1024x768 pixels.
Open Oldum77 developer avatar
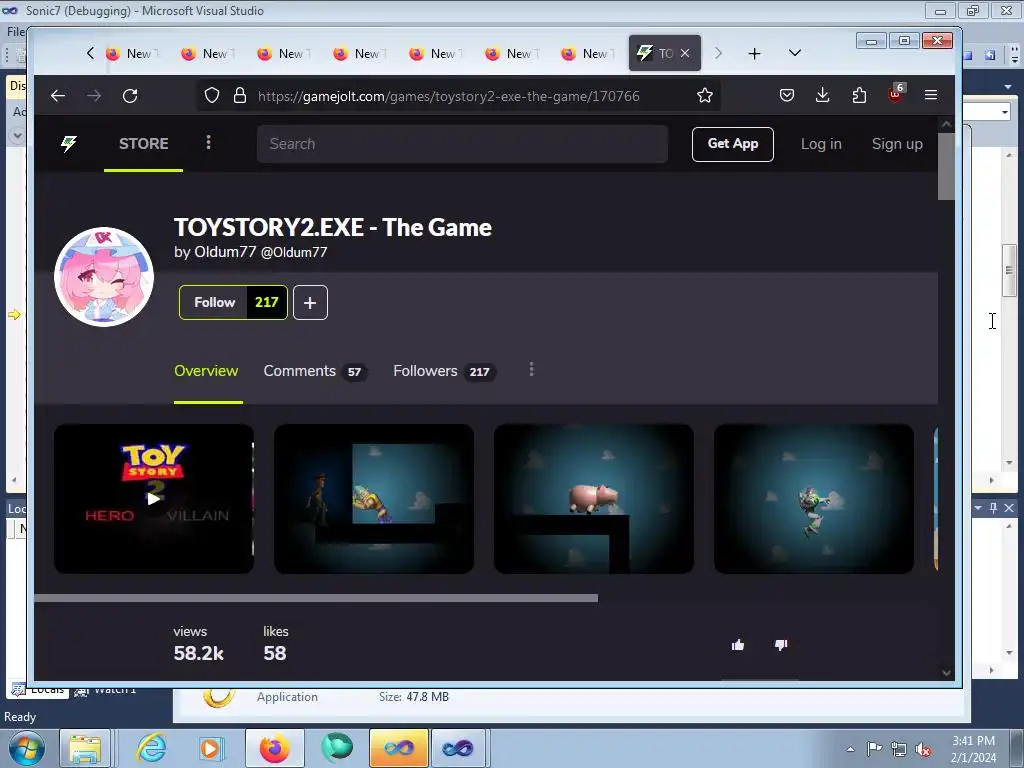pyautogui.click(x=104, y=277)
